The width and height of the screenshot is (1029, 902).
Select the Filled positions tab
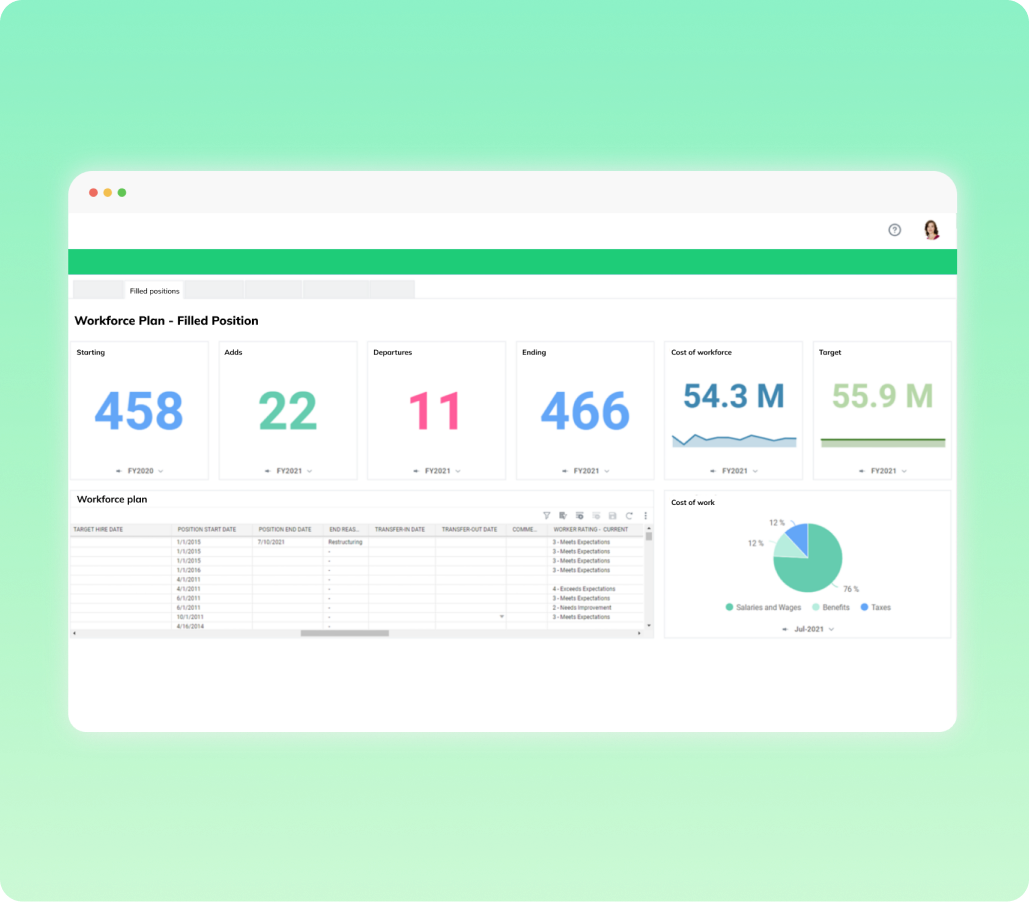(x=154, y=290)
